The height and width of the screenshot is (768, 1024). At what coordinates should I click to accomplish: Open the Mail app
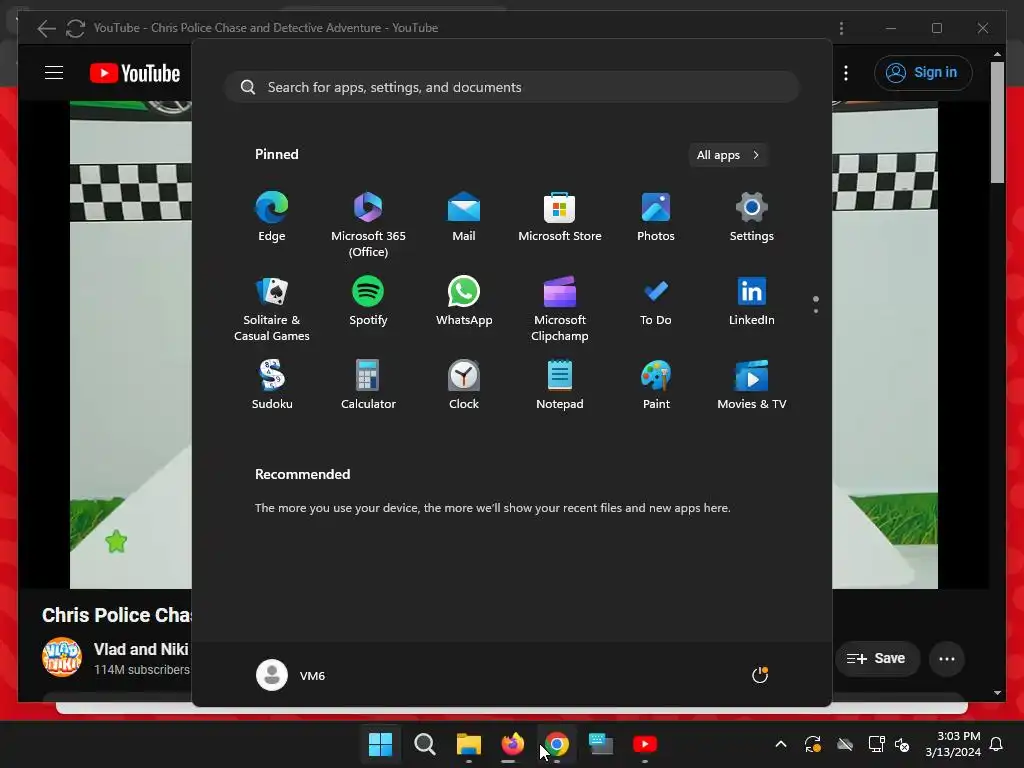pyautogui.click(x=464, y=217)
